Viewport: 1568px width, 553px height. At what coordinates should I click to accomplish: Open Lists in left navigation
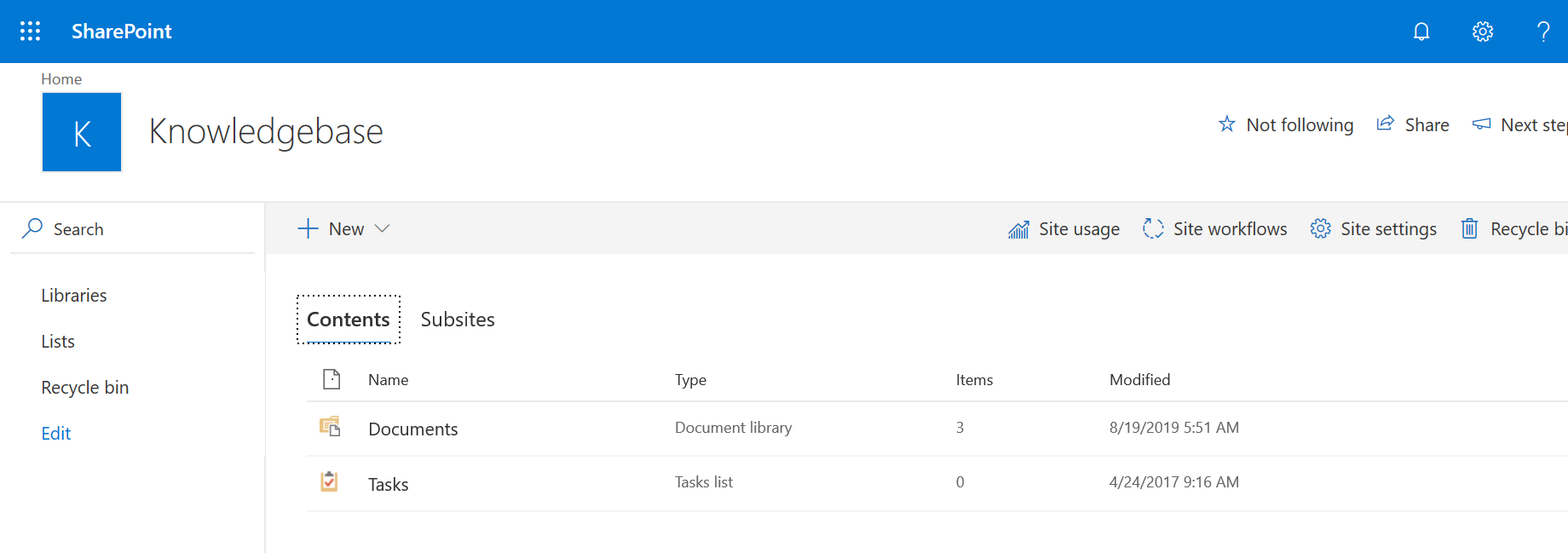point(58,342)
